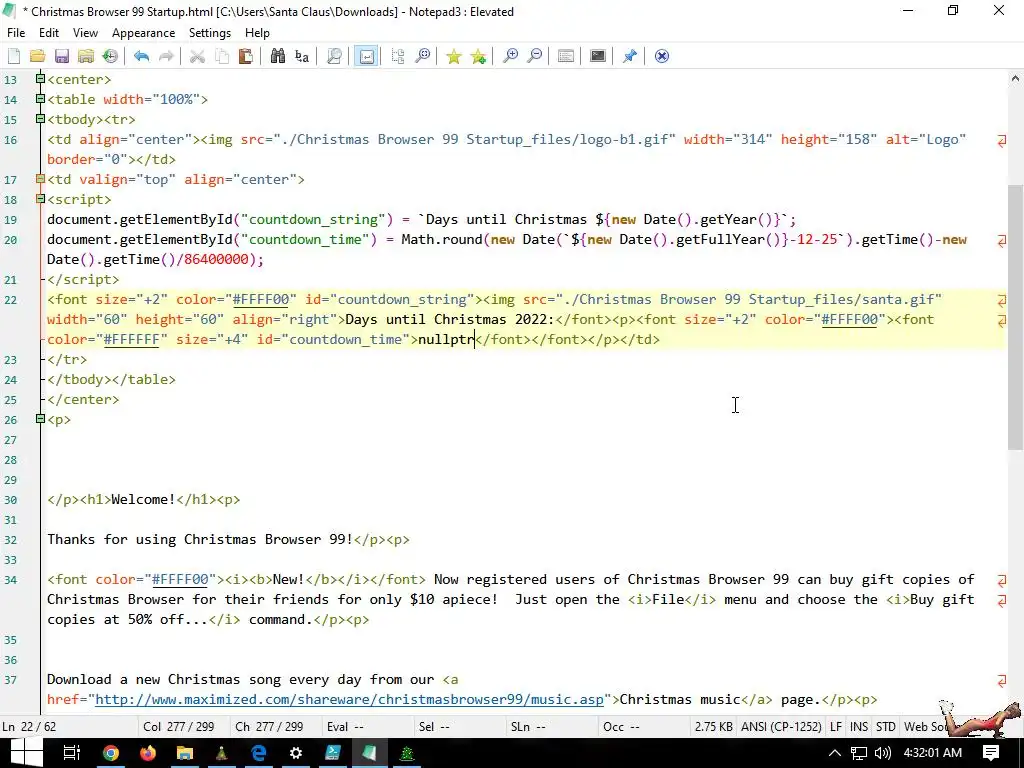This screenshot has width=1024, height=768.
Task: Click the nullptr text on line 22
Action: [x=446, y=340]
